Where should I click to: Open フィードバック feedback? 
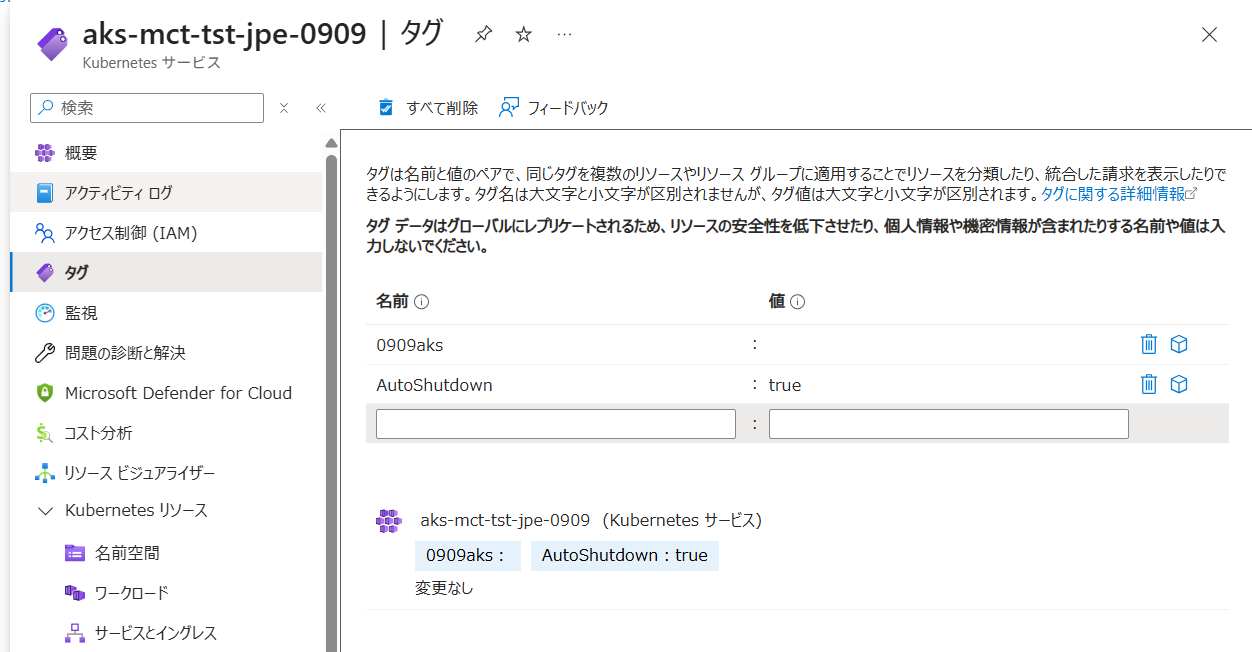pos(554,108)
